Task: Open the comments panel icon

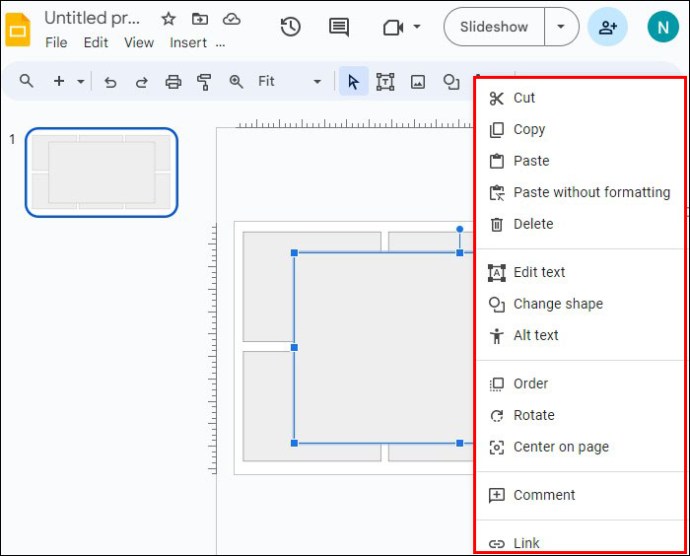Action: 339,27
